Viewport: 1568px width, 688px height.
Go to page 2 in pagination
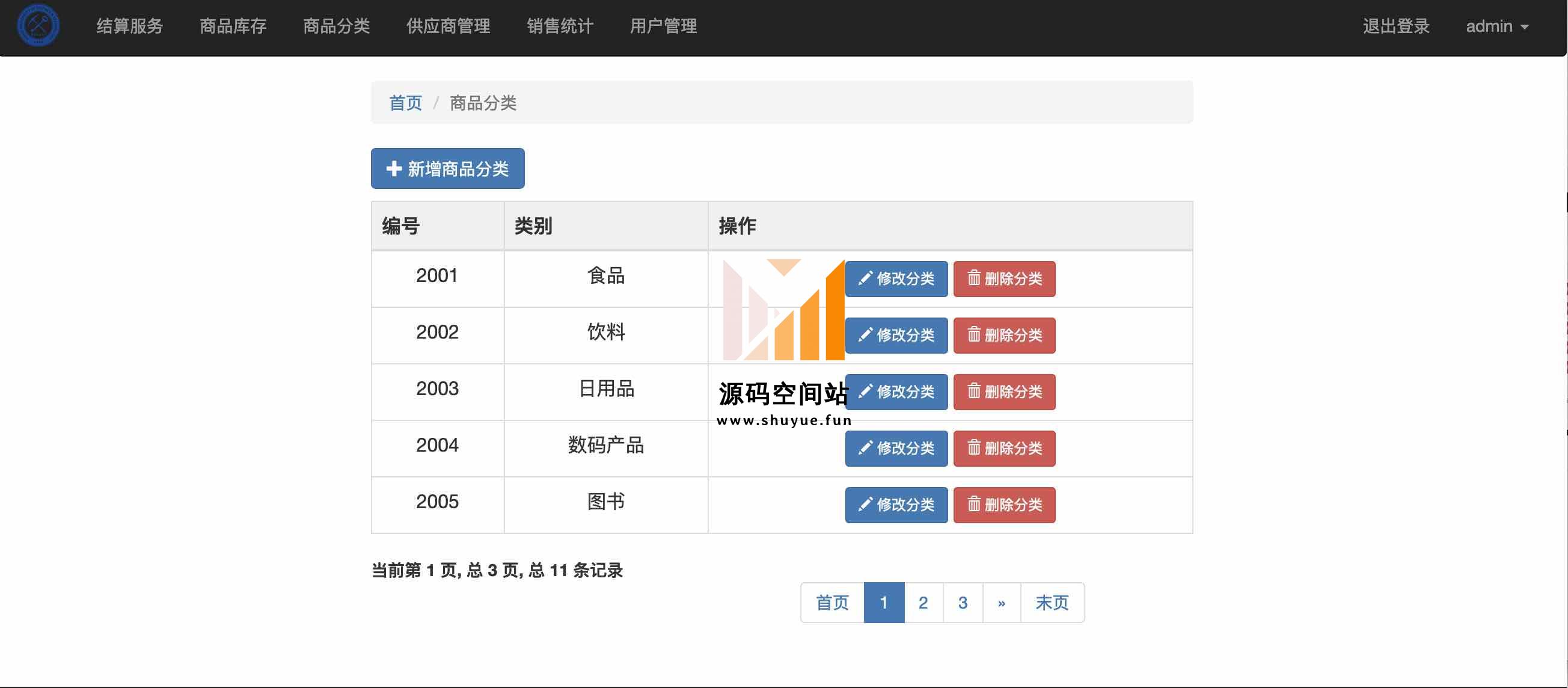click(923, 603)
